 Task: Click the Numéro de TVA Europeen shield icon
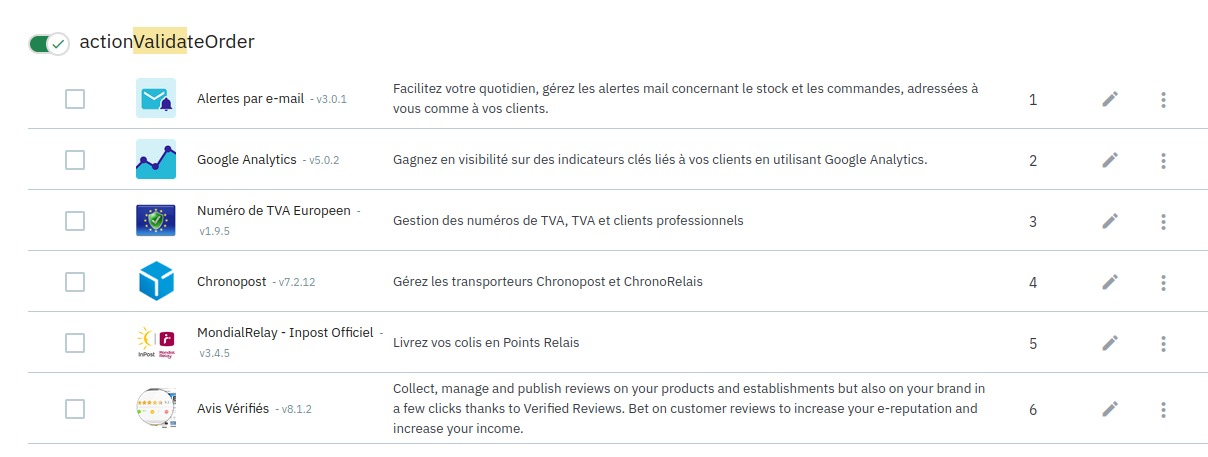click(x=156, y=220)
